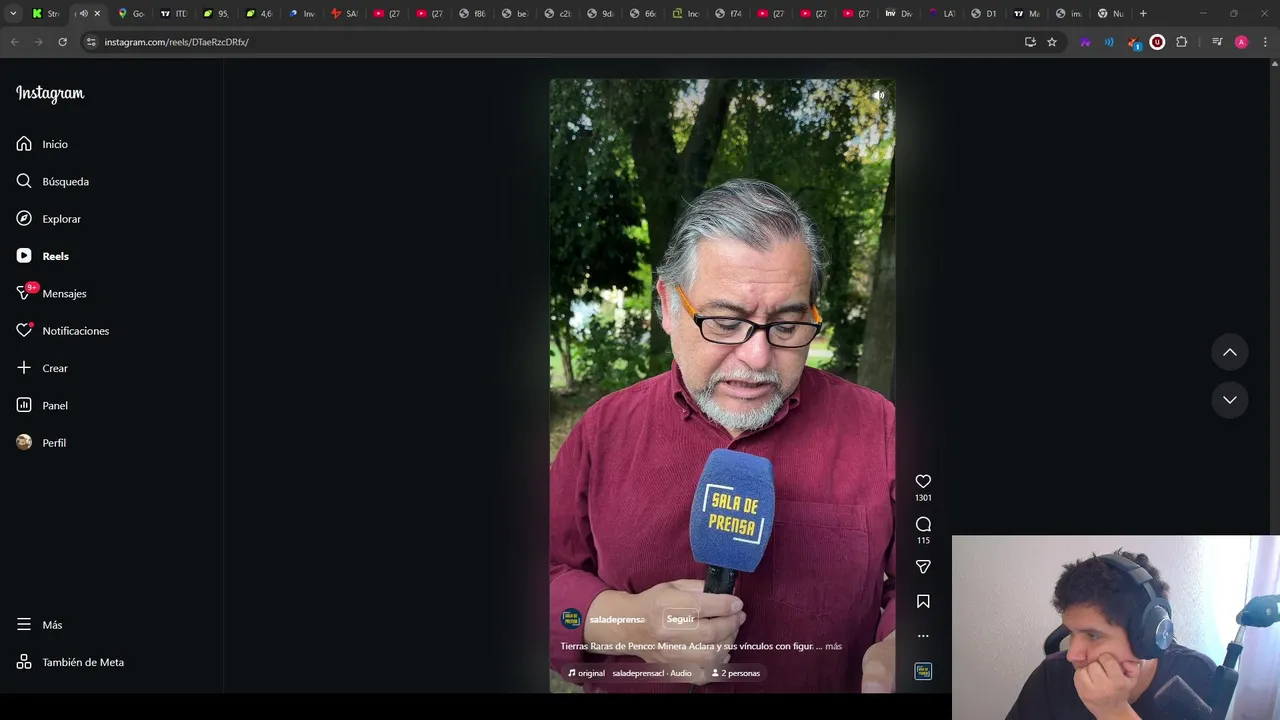Open the reel's three-dot options
Viewport: 1280px width, 720px height.
[x=923, y=636]
